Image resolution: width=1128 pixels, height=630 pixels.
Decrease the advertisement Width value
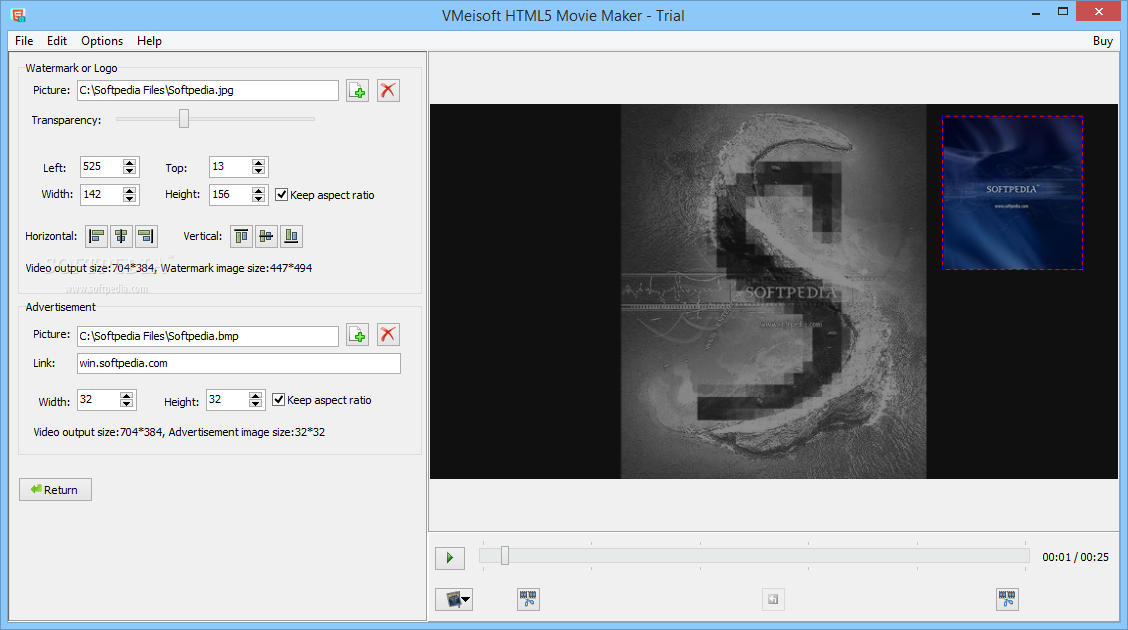point(127,404)
